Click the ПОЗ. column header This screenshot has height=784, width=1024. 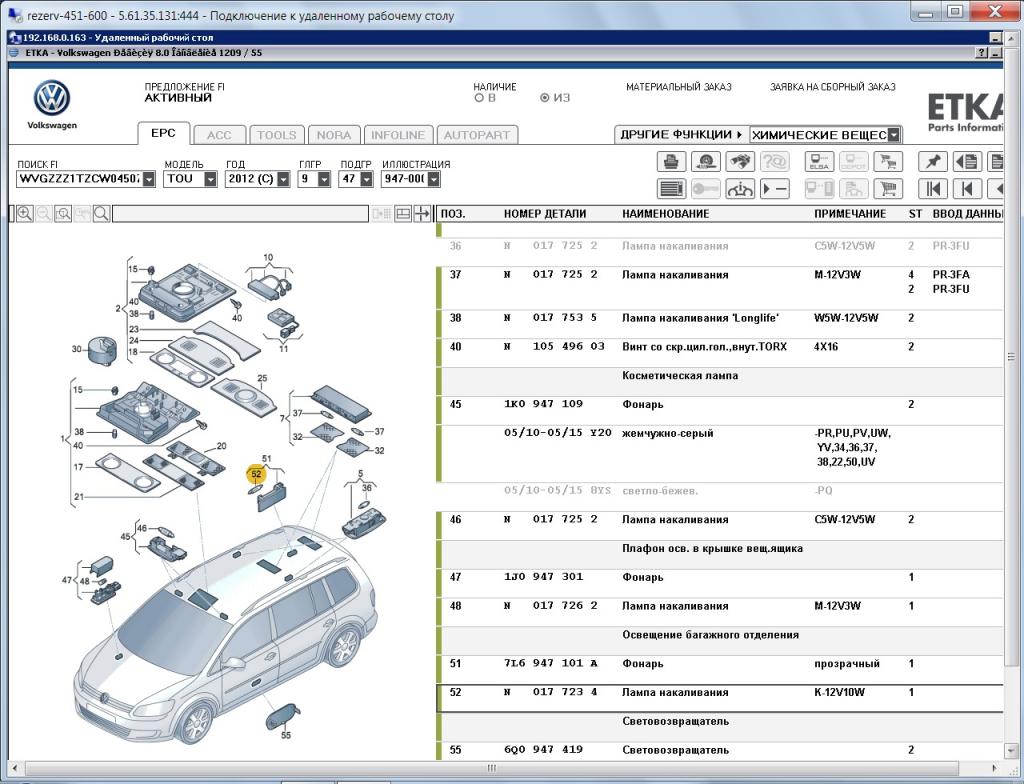pos(453,214)
